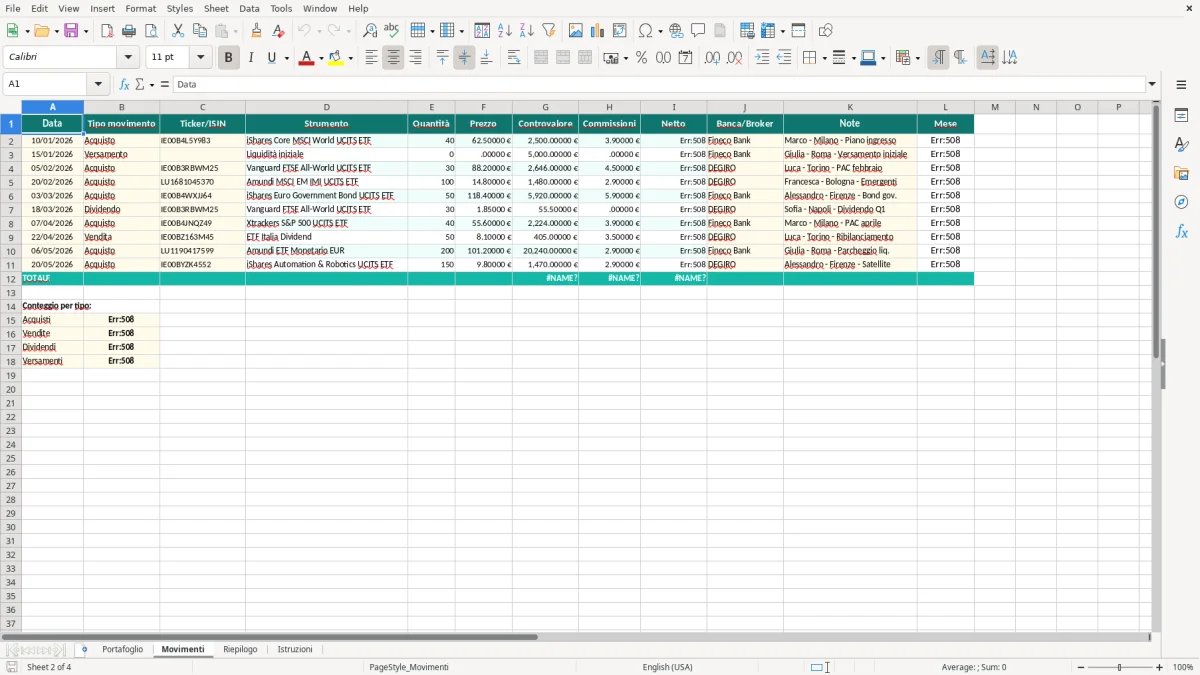Toggle the AutoFilter funnel icon
This screenshot has height=675, width=1200.
pyautogui.click(x=548, y=31)
